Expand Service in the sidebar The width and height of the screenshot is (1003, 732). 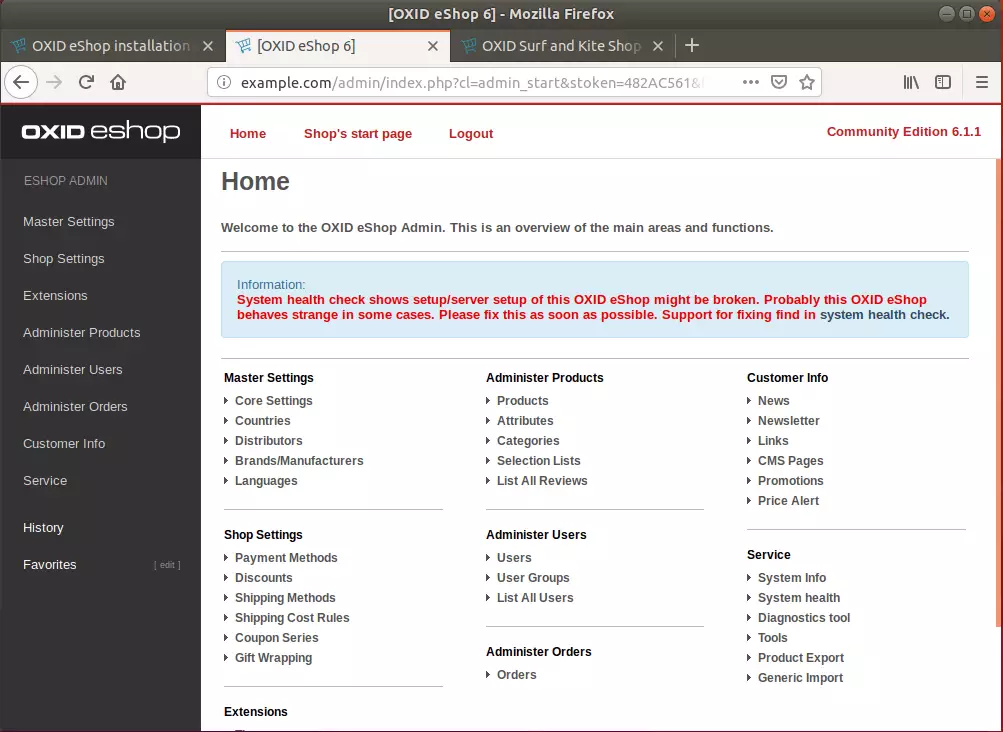(45, 481)
